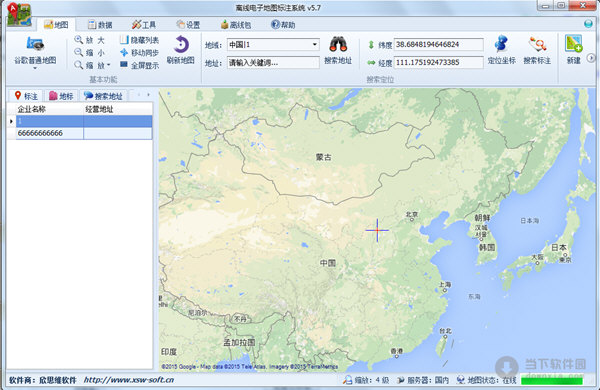Click the 缩小 zoom out tool
The width and height of the screenshot is (600, 390).
(x=90, y=53)
